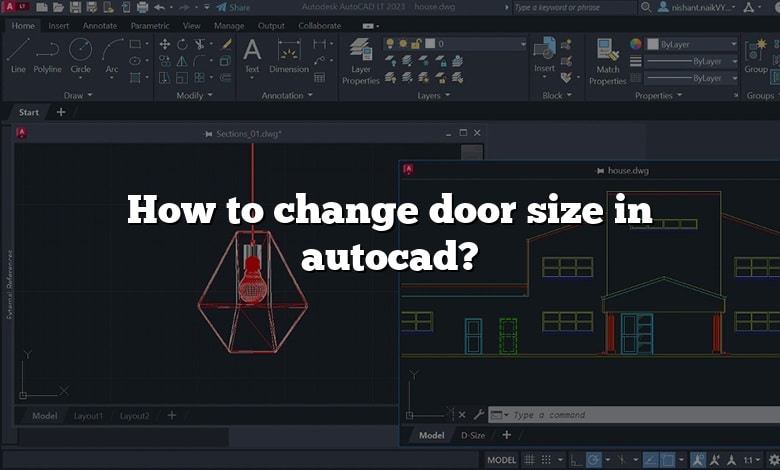Click MODEL space button in status bar
This screenshot has height=470, width=780.
[x=501, y=460]
